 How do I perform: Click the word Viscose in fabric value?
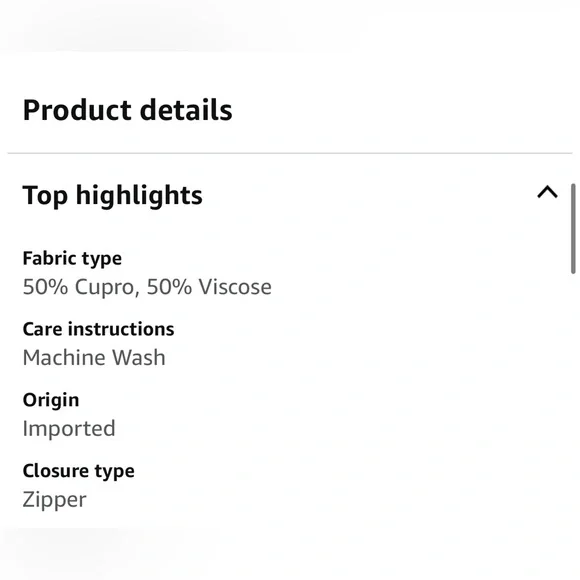[x=235, y=287]
